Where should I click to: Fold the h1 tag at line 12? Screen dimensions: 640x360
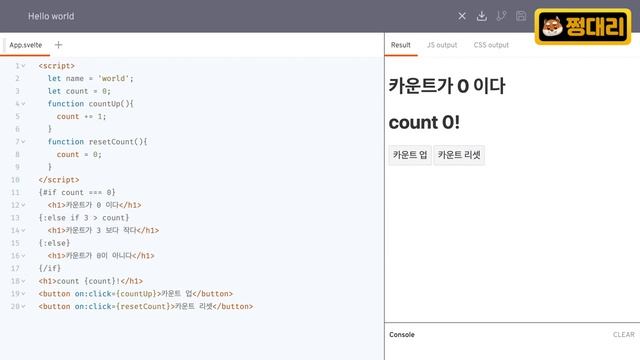point(24,205)
